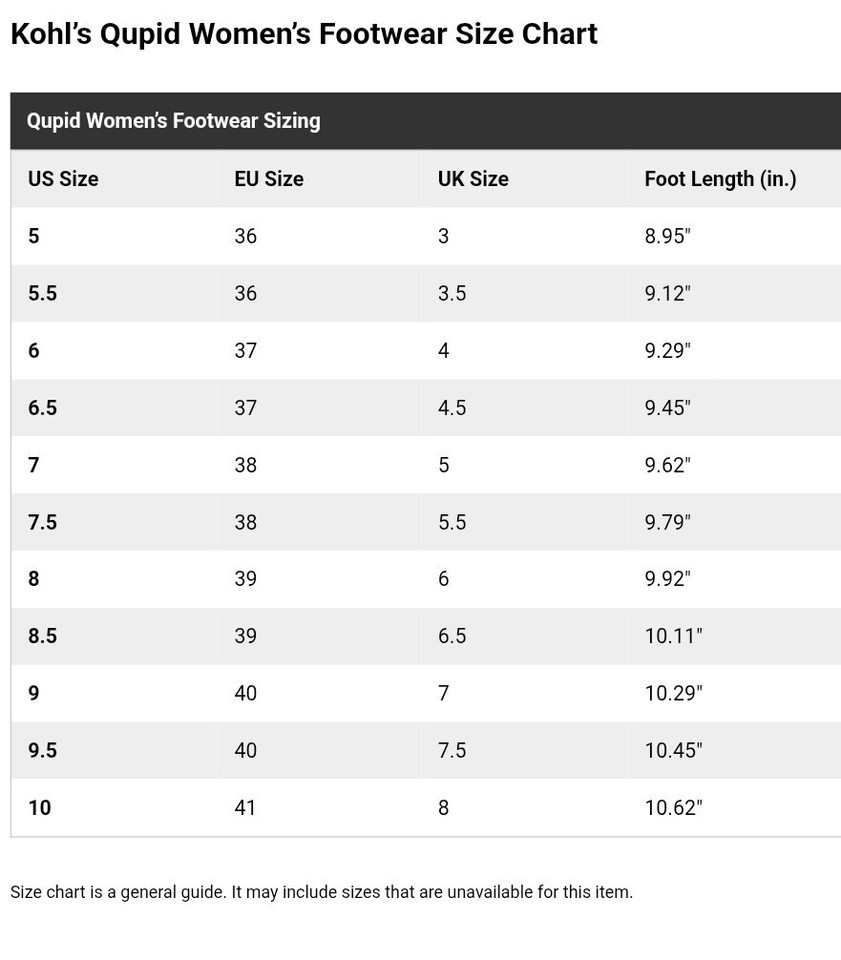Select US size 6.5 row label
The width and height of the screenshot is (841, 960).
[x=42, y=408]
